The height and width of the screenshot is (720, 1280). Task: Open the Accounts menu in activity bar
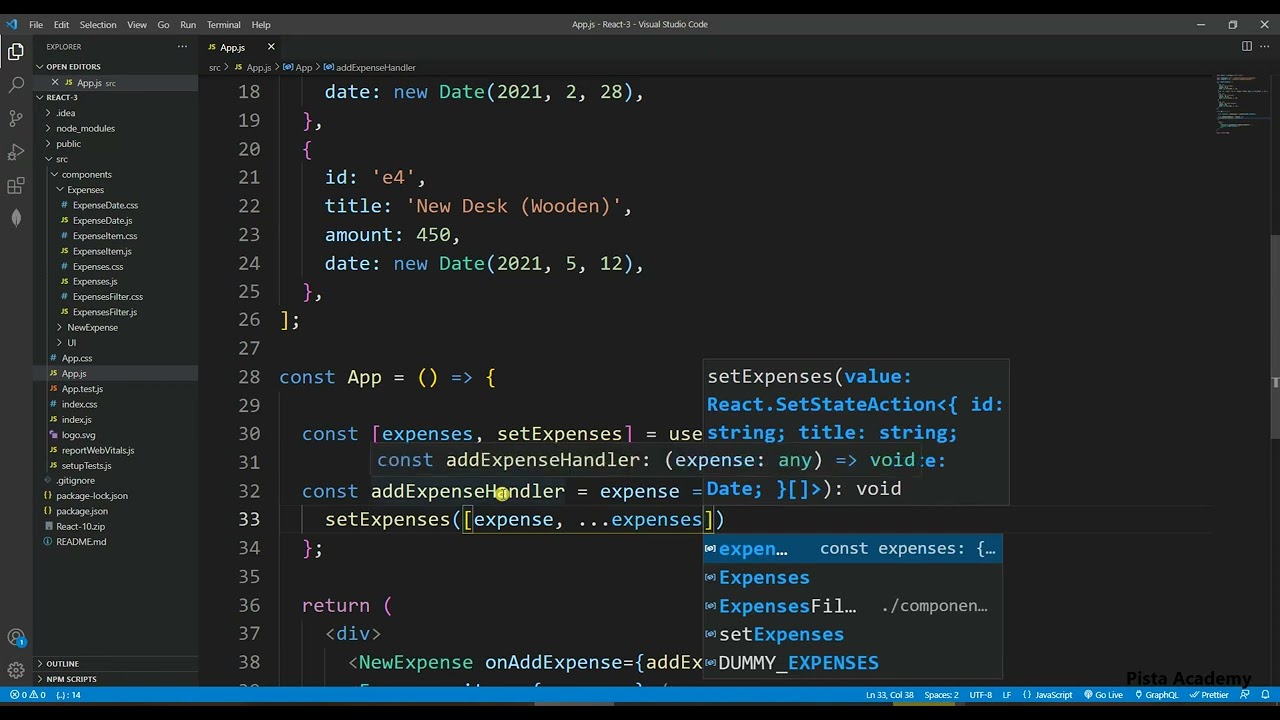16,638
